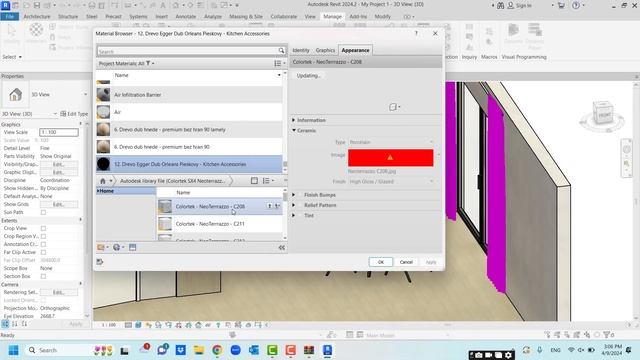Open the green Camtasia taskbar icon

click(x=272, y=350)
